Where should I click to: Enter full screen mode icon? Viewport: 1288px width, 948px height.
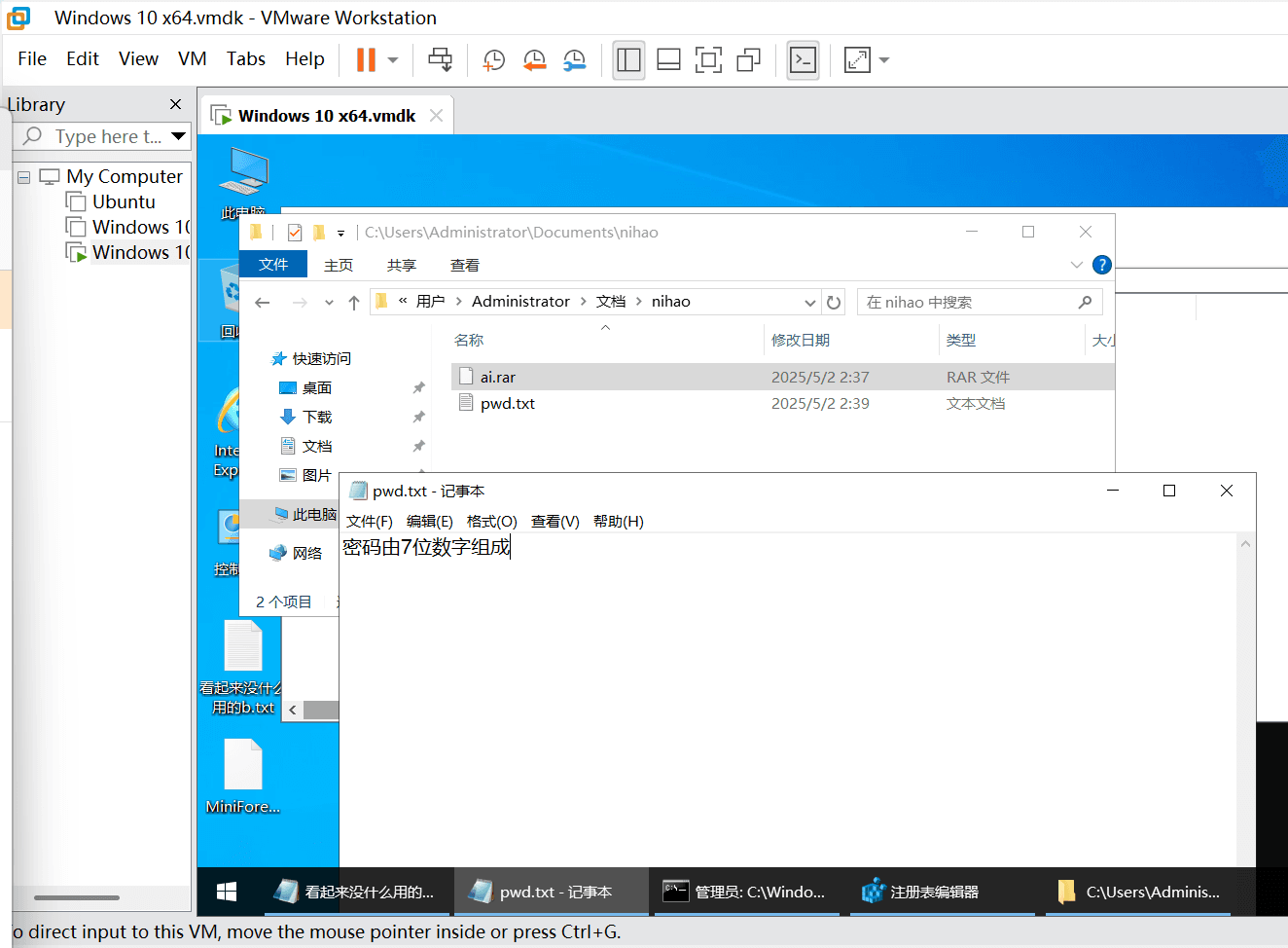point(708,60)
